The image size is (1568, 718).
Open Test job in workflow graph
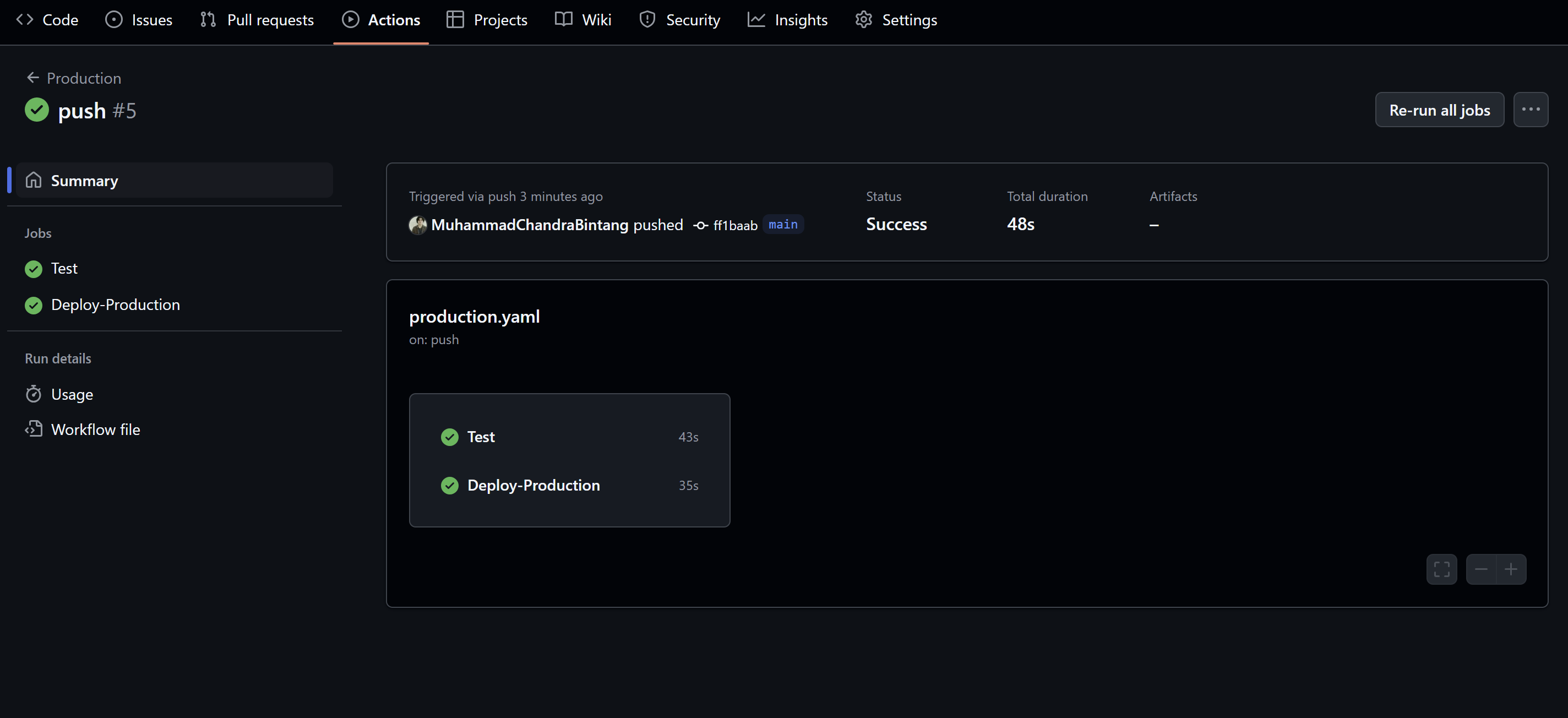[x=570, y=437]
